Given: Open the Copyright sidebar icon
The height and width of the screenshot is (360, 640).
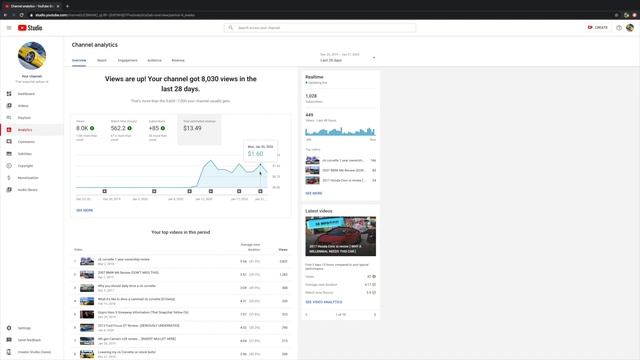Looking at the screenshot, I should point(9,166).
